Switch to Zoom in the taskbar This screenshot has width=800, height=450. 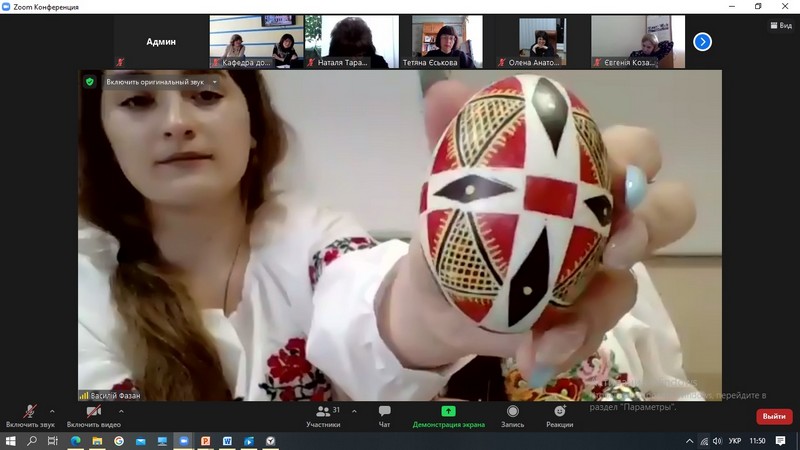[184, 441]
